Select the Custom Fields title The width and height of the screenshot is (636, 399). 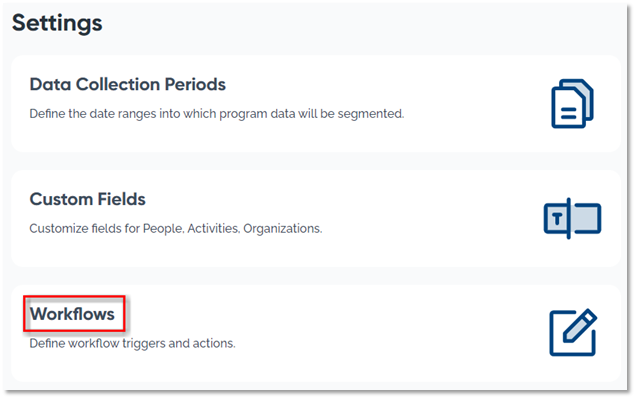click(88, 199)
